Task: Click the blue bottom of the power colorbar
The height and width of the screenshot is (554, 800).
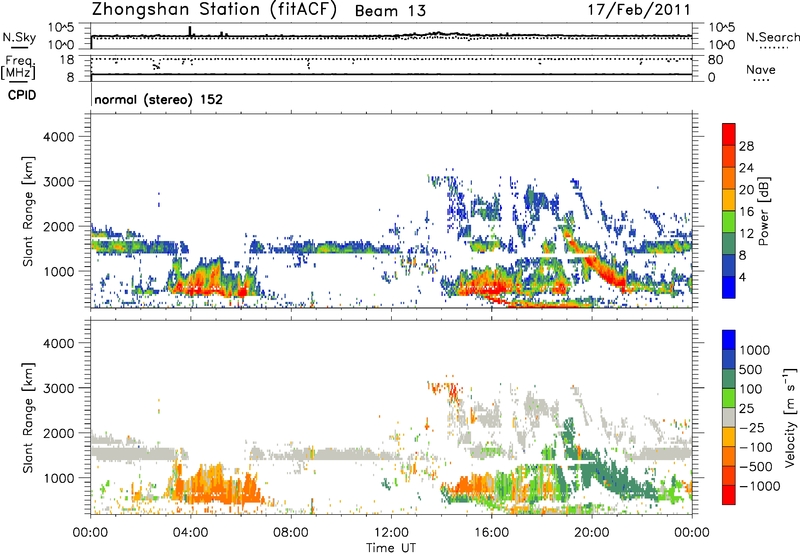Action: click(729, 287)
